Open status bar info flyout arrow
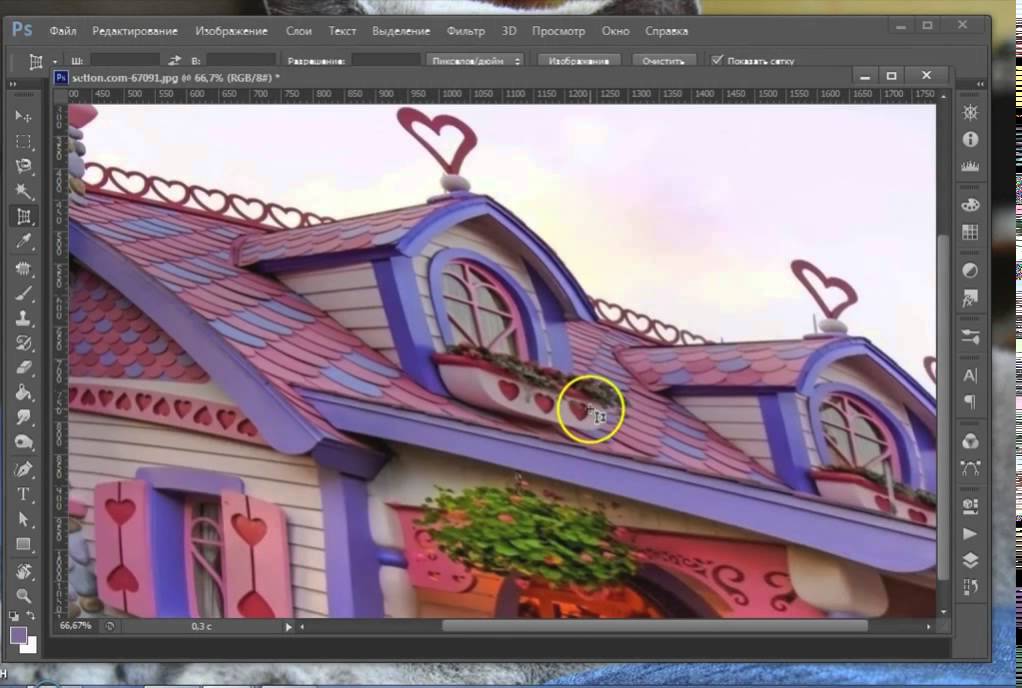1022x688 pixels. [x=288, y=627]
